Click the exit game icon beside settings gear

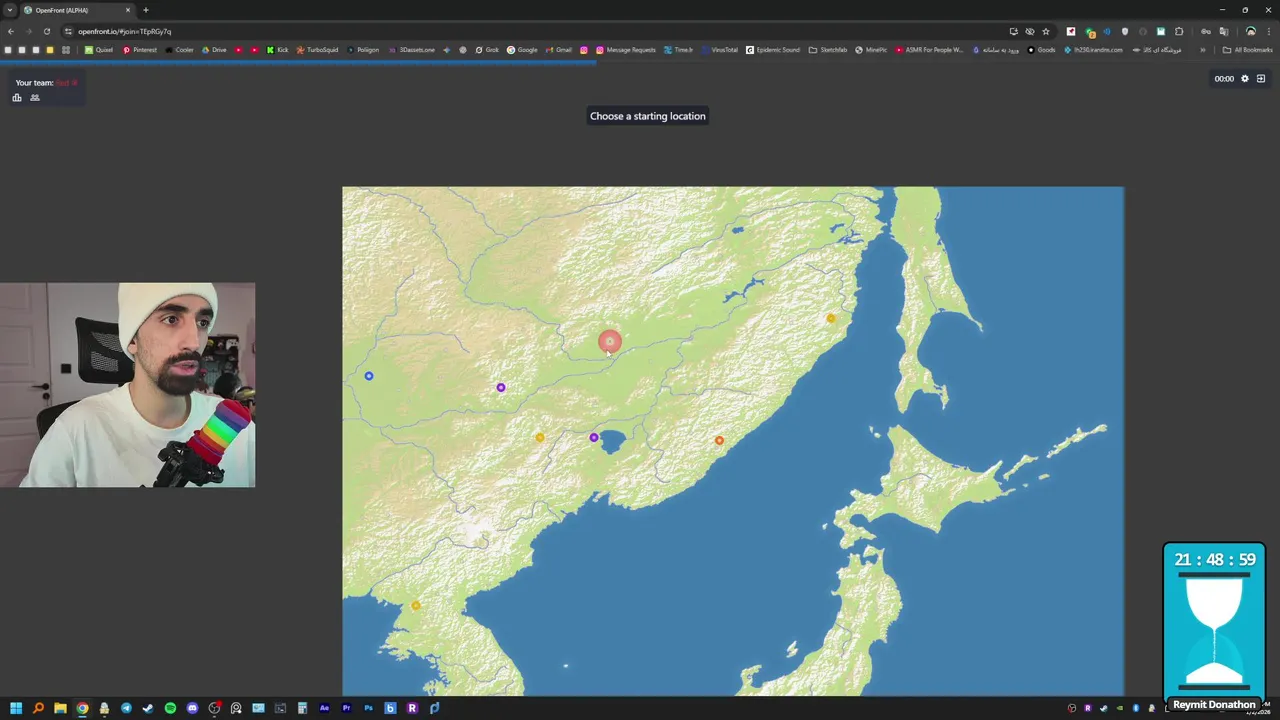click(1261, 78)
